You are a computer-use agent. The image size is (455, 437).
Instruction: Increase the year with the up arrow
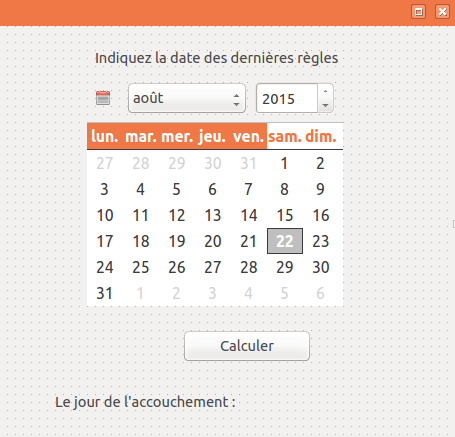coord(325,91)
